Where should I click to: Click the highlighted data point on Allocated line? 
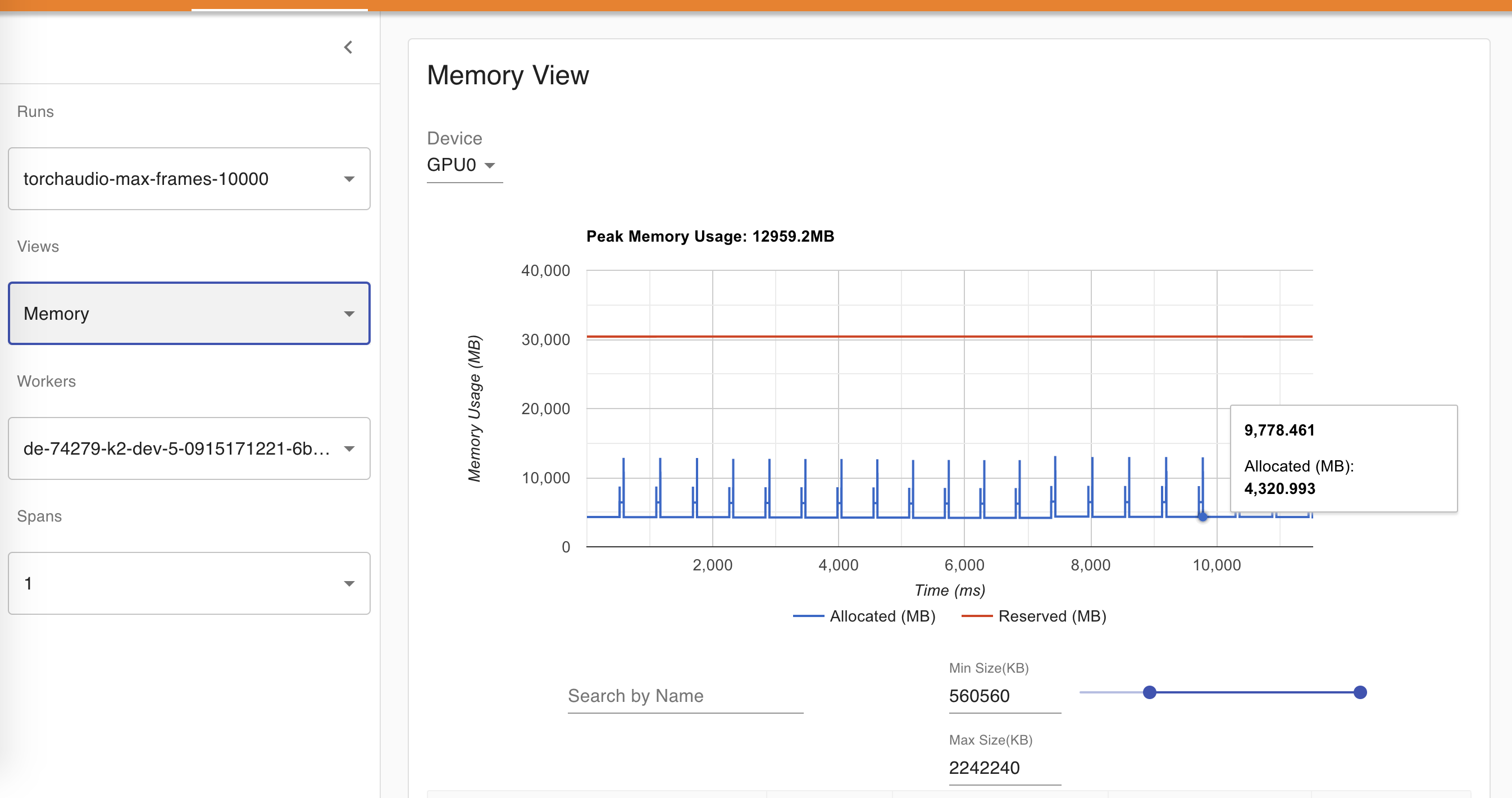point(1203,516)
